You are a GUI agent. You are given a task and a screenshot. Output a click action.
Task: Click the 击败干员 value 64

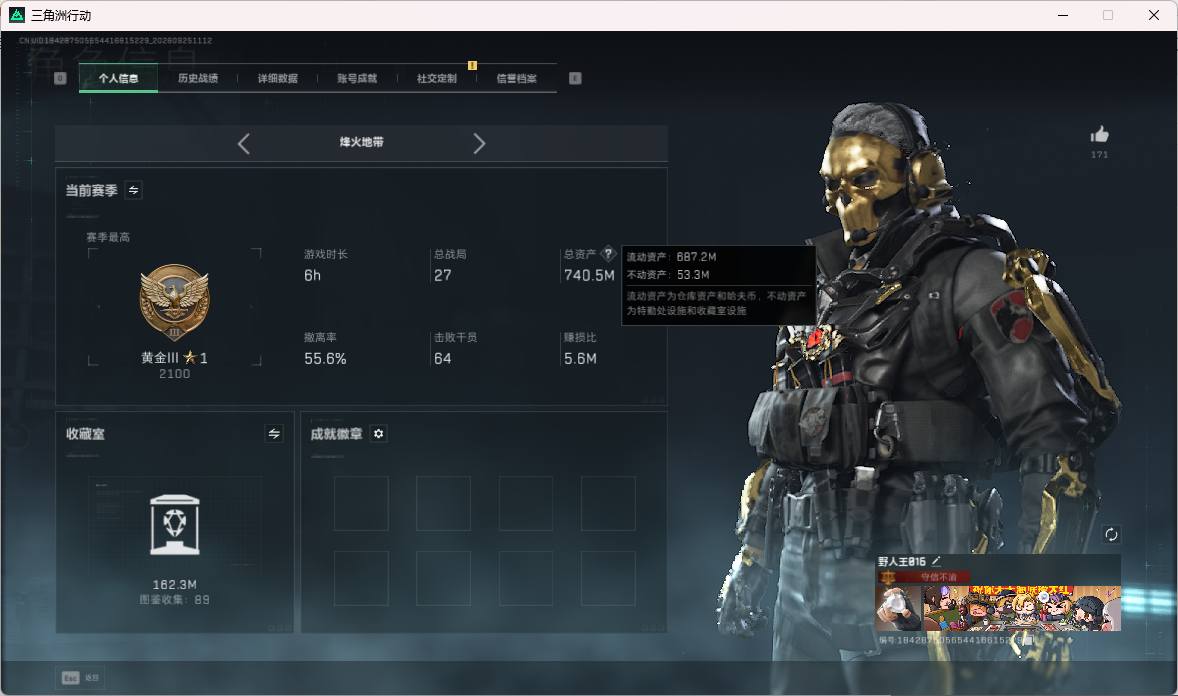443,359
